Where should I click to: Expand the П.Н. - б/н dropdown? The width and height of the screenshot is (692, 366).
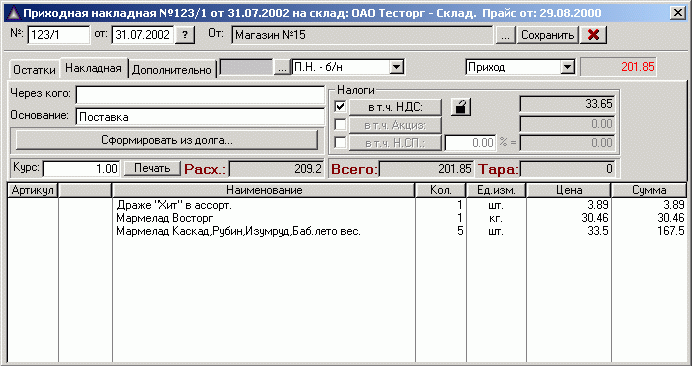pyautogui.click(x=397, y=68)
